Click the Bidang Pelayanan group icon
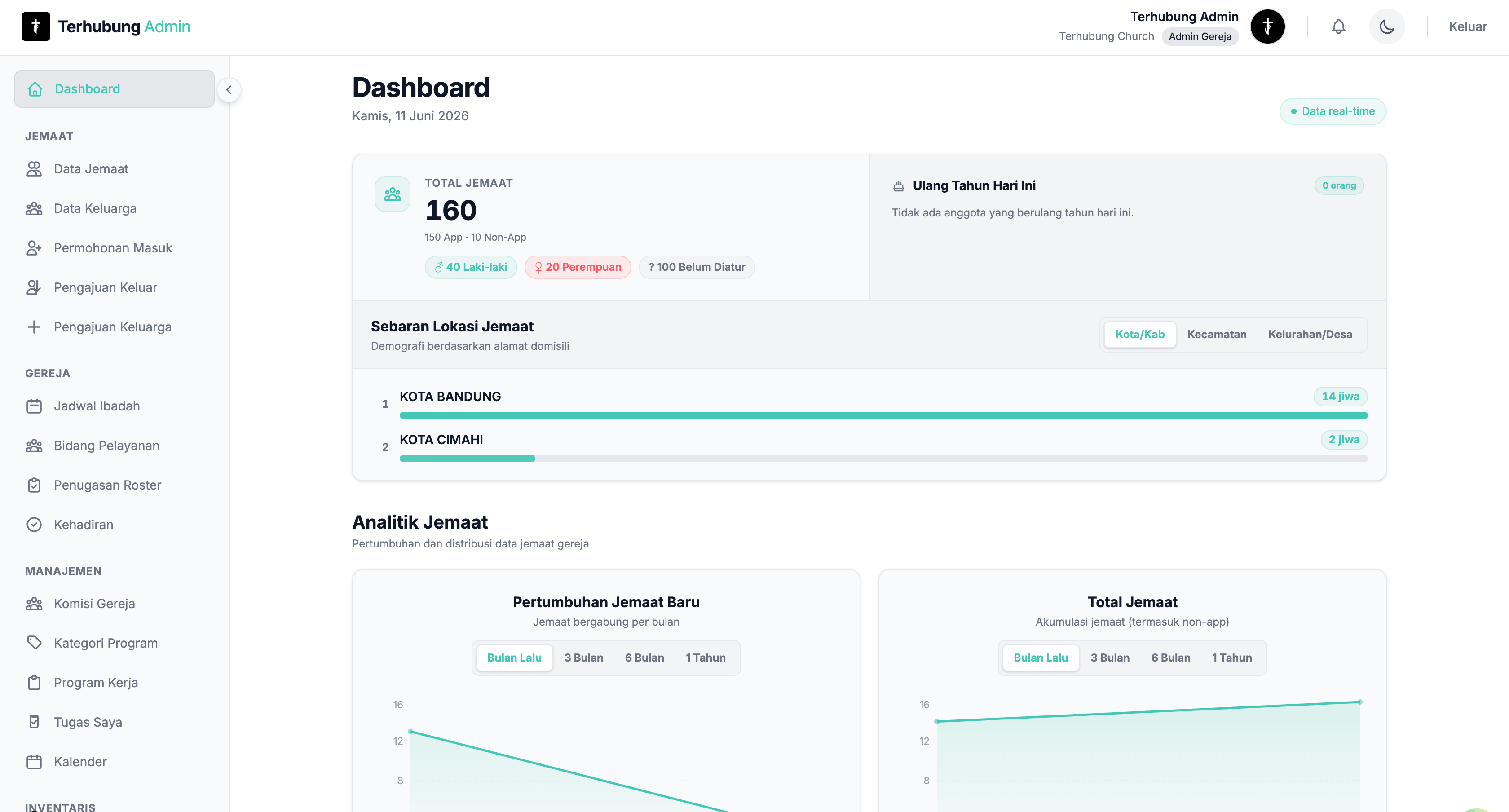 (34, 446)
